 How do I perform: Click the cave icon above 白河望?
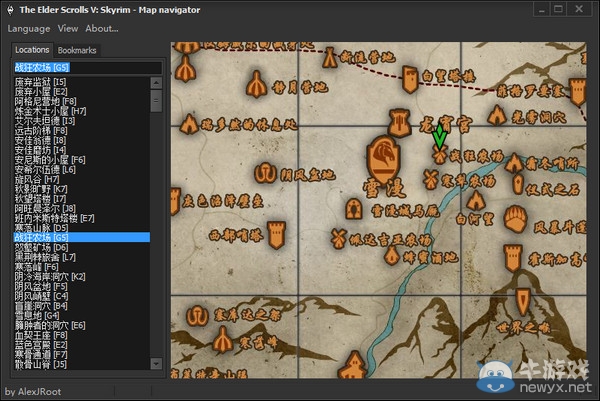(x=476, y=200)
